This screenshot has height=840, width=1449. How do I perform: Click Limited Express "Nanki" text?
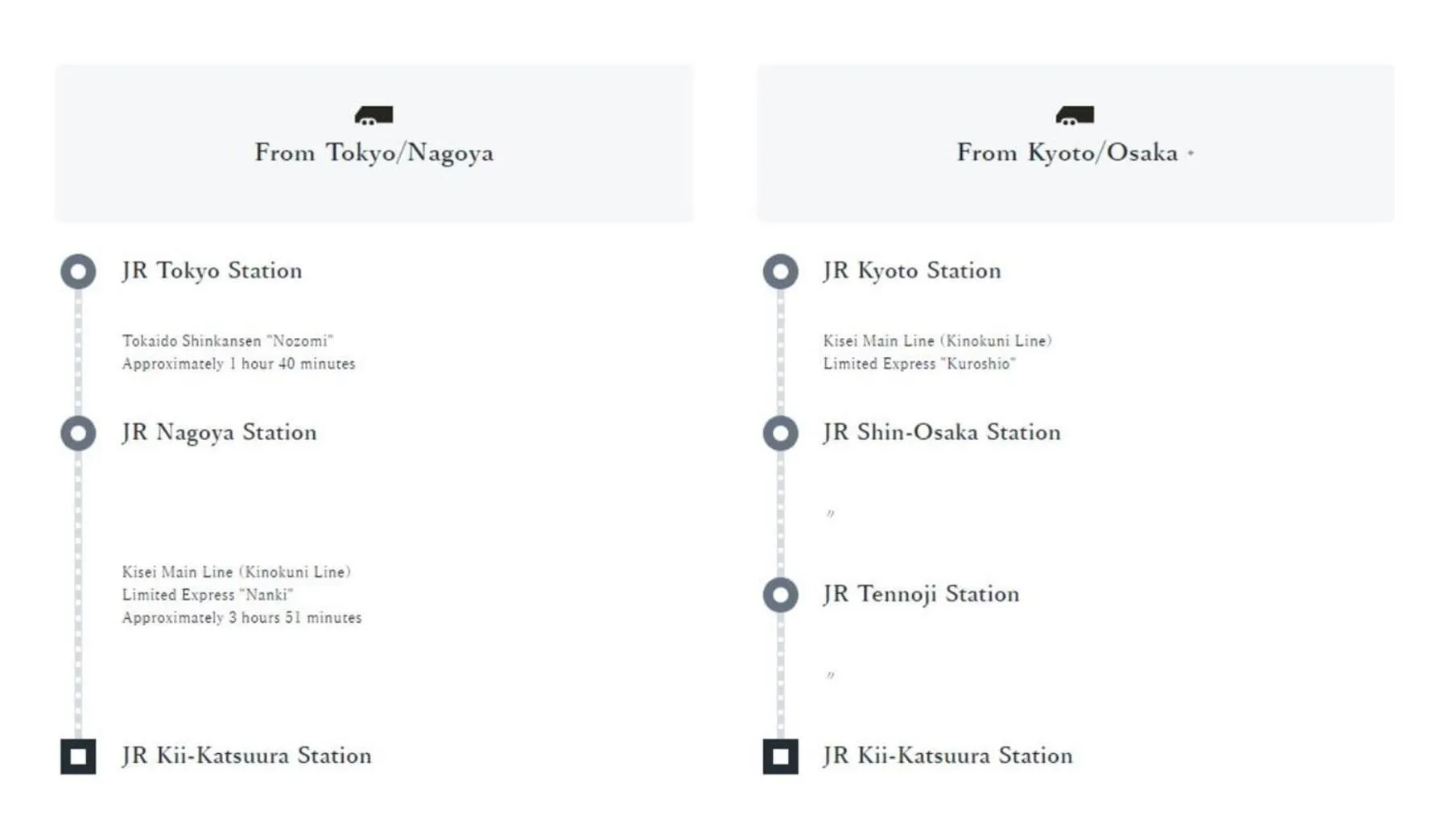208,595
